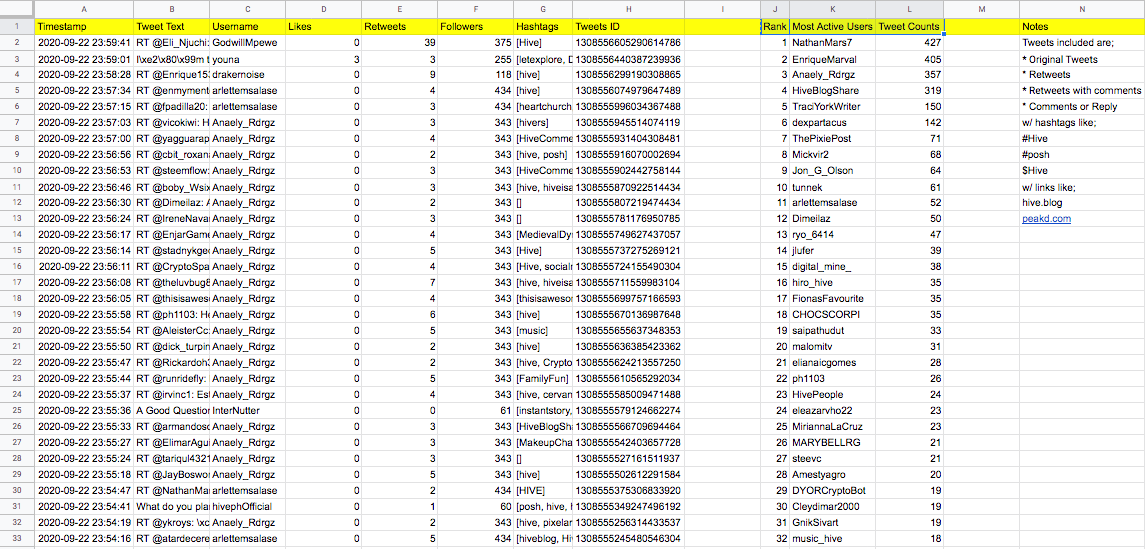
Task: Select timestamp 2020-09-22 23:59:41 cell
Action: [x=85, y=42]
